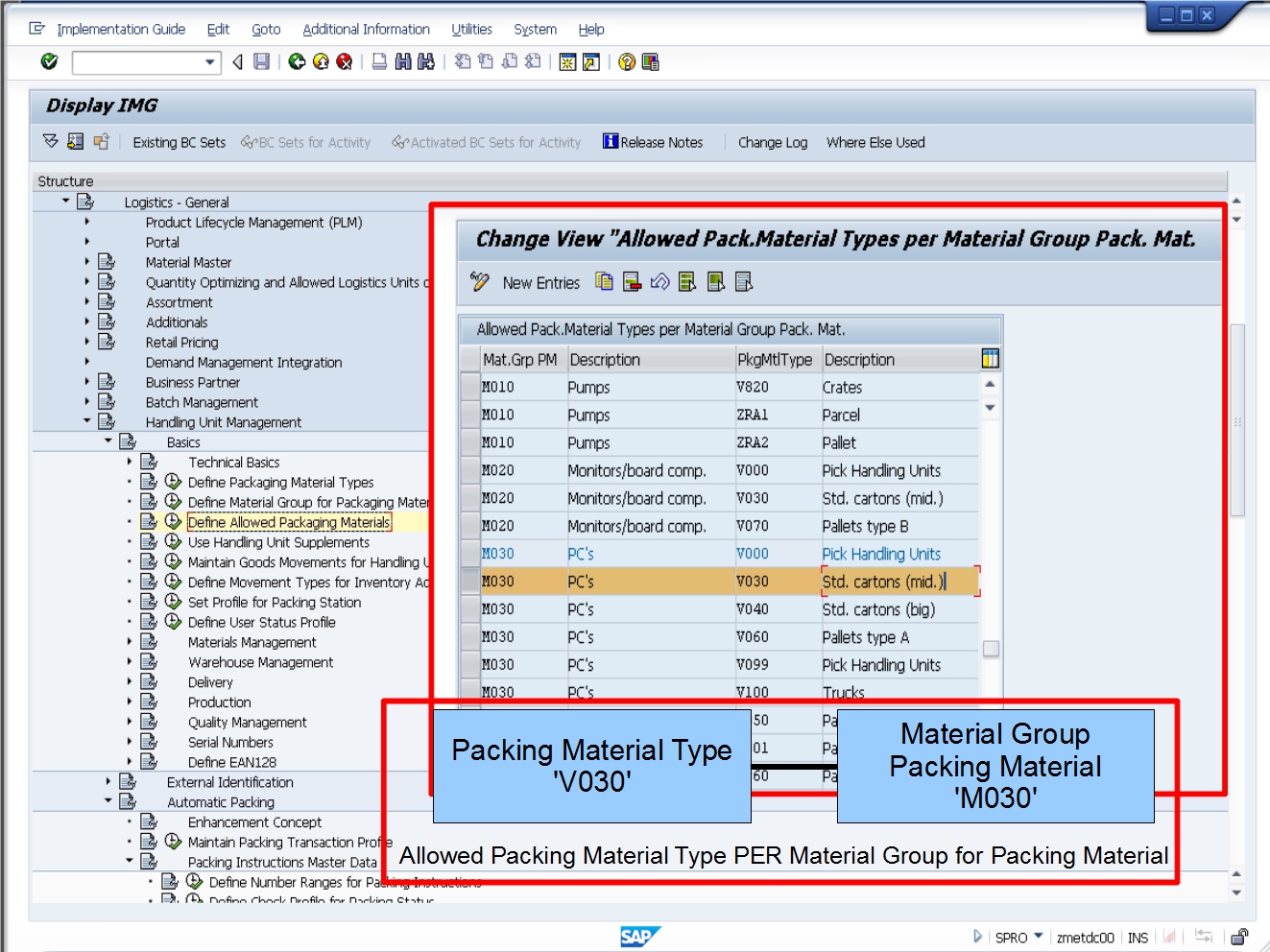The width and height of the screenshot is (1270, 952).
Task: Open the command field dropdown arrow
Action: (210, 62)
